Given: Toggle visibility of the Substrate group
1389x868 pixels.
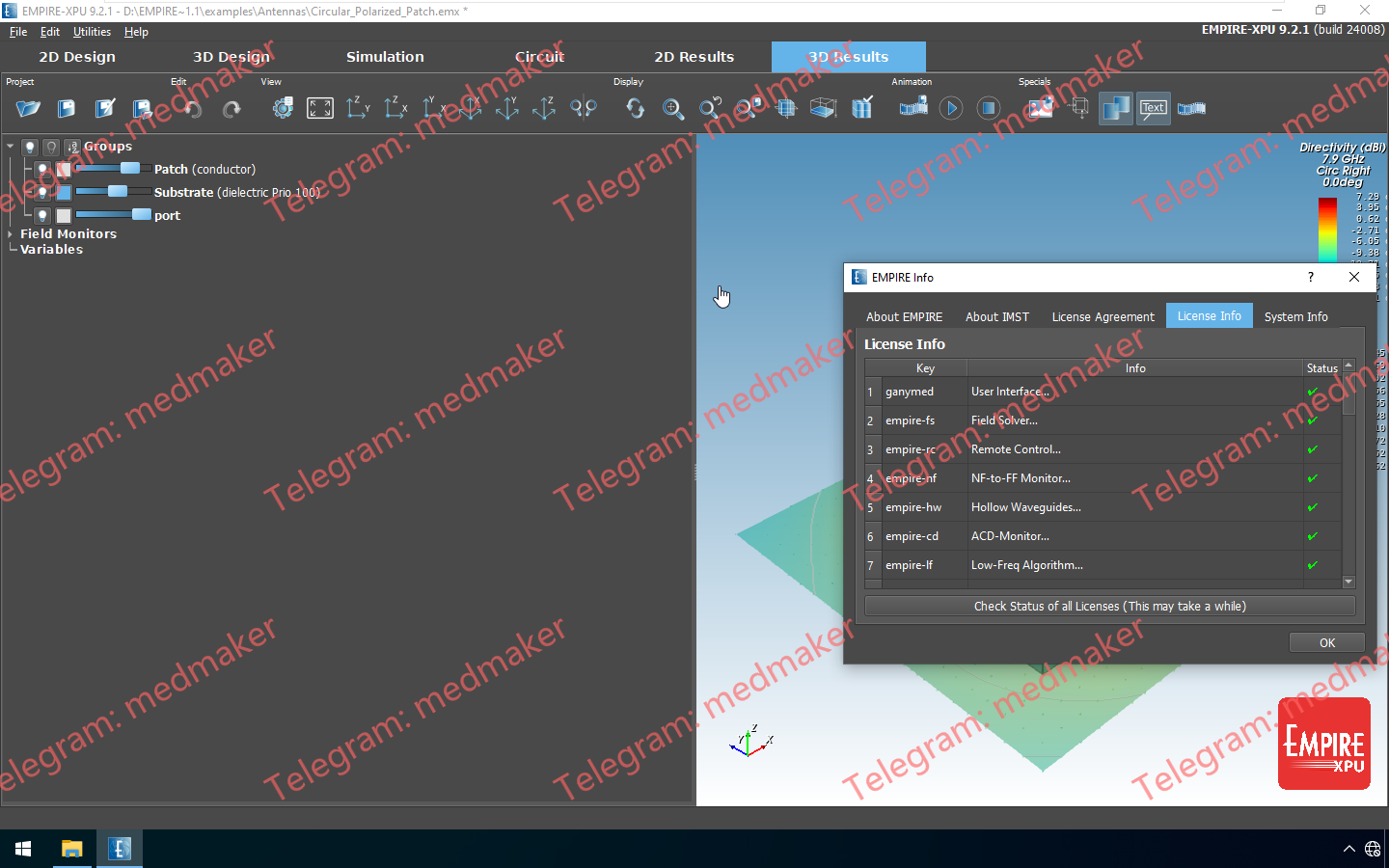Looking at the screenshot, I should (x=42, y=193).
